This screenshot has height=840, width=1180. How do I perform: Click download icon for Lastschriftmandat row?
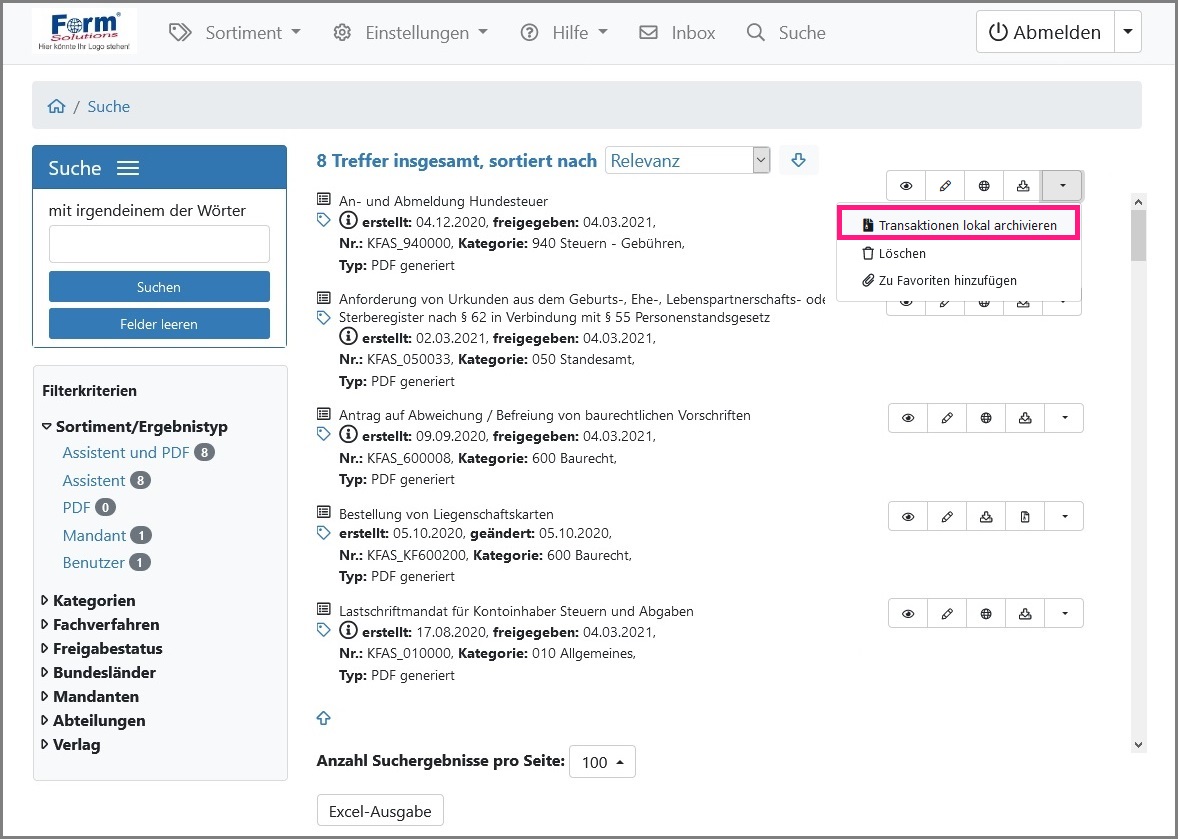pyautogui.click(x=1025, y=614)
